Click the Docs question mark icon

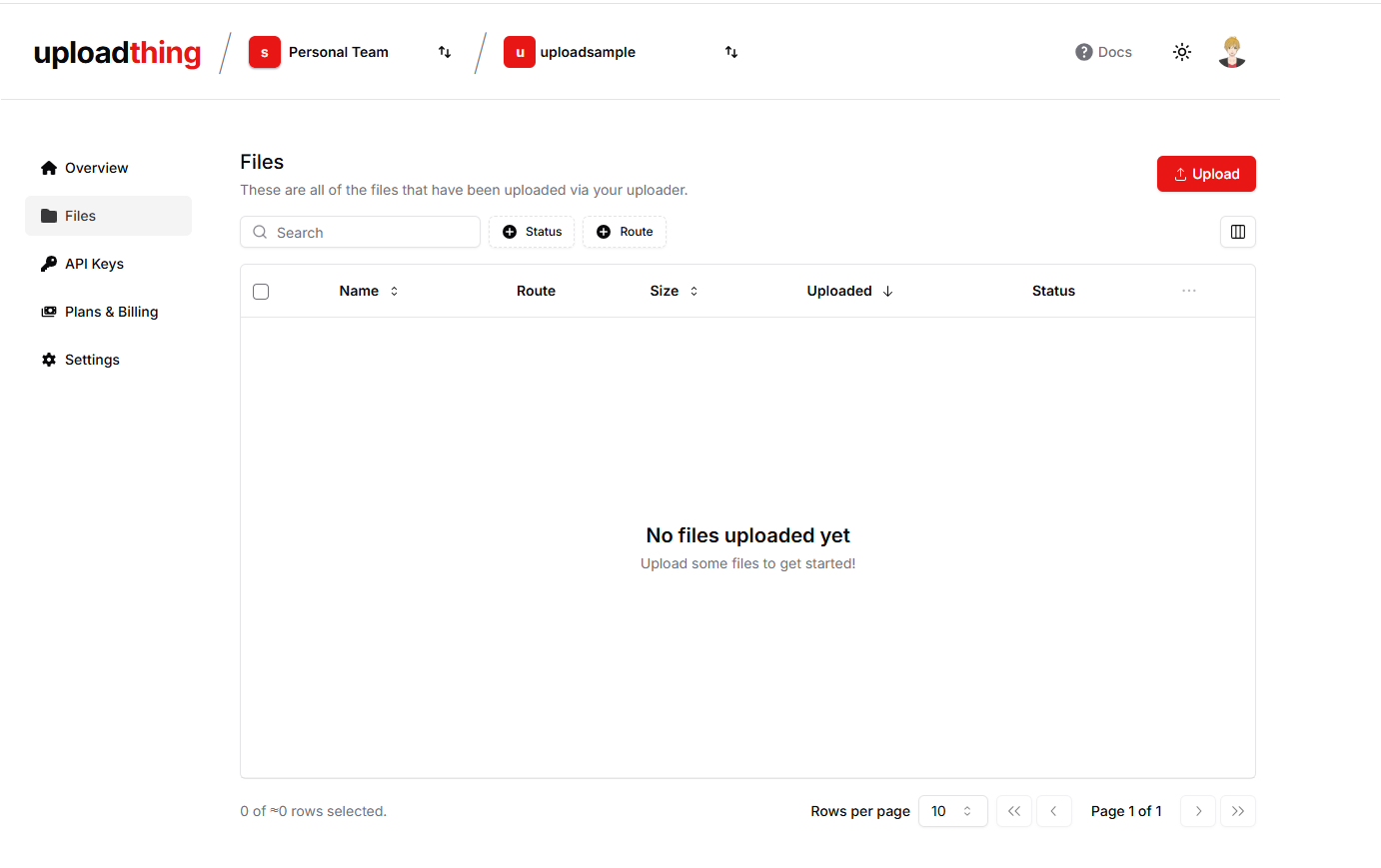coord(1084,52)
